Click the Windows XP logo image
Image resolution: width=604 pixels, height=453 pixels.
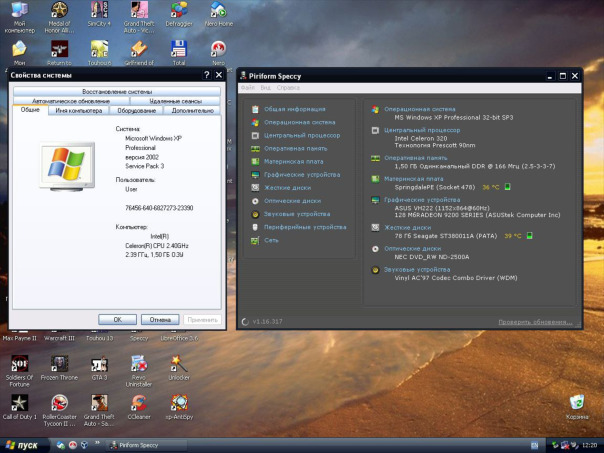tap(67, 166)
